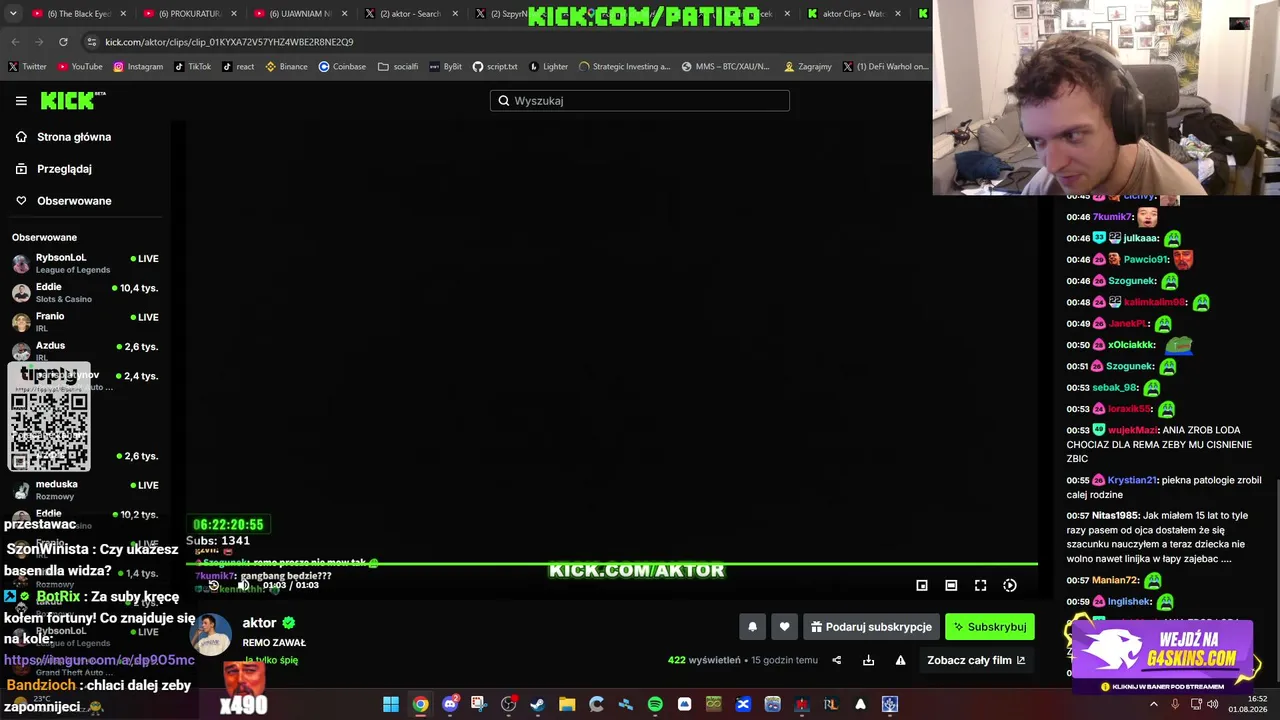Screen dimensions: 1280x720
Task: Enter fullscreen on the clip player
Action: pos(980,585)
